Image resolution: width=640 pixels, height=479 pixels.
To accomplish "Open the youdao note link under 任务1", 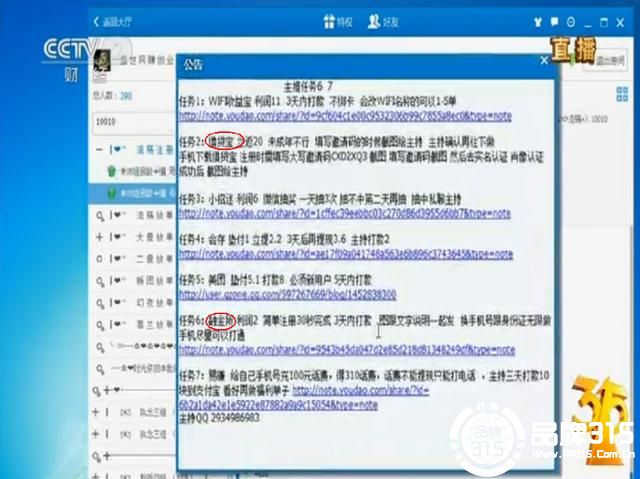I will point(345,116).
